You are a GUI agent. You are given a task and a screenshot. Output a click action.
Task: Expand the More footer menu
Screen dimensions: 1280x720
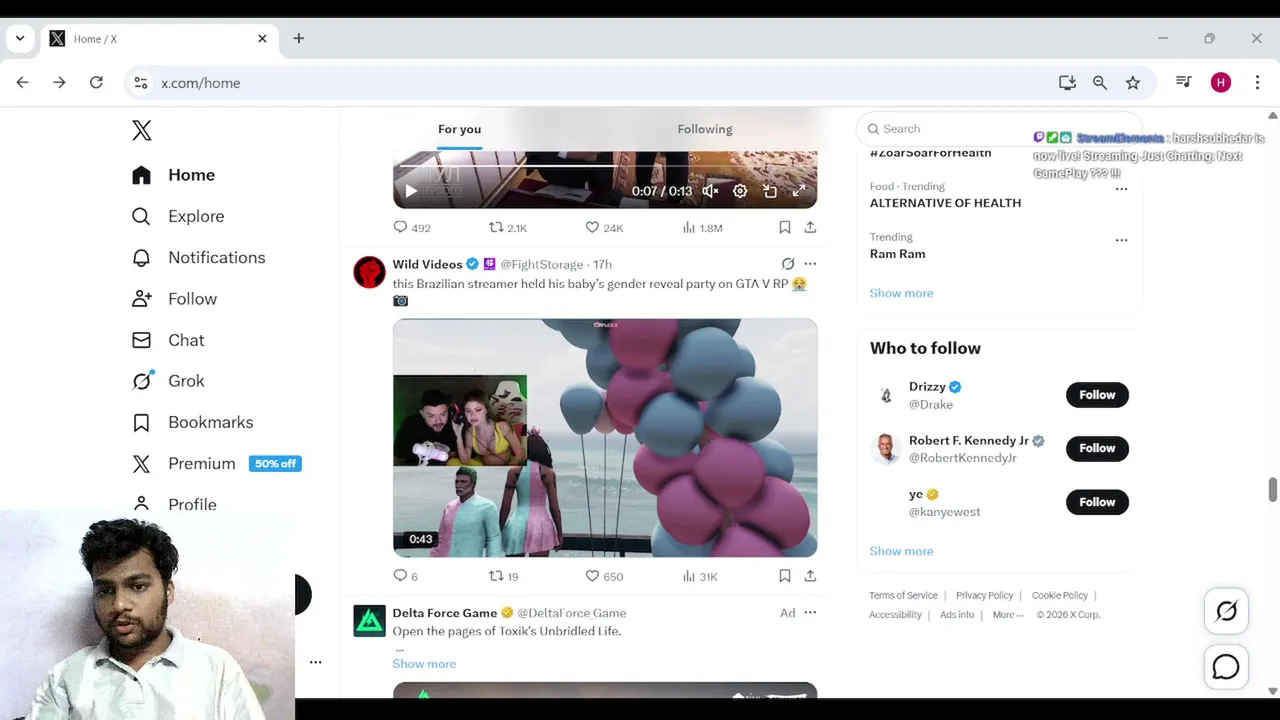click(1008, 615)
